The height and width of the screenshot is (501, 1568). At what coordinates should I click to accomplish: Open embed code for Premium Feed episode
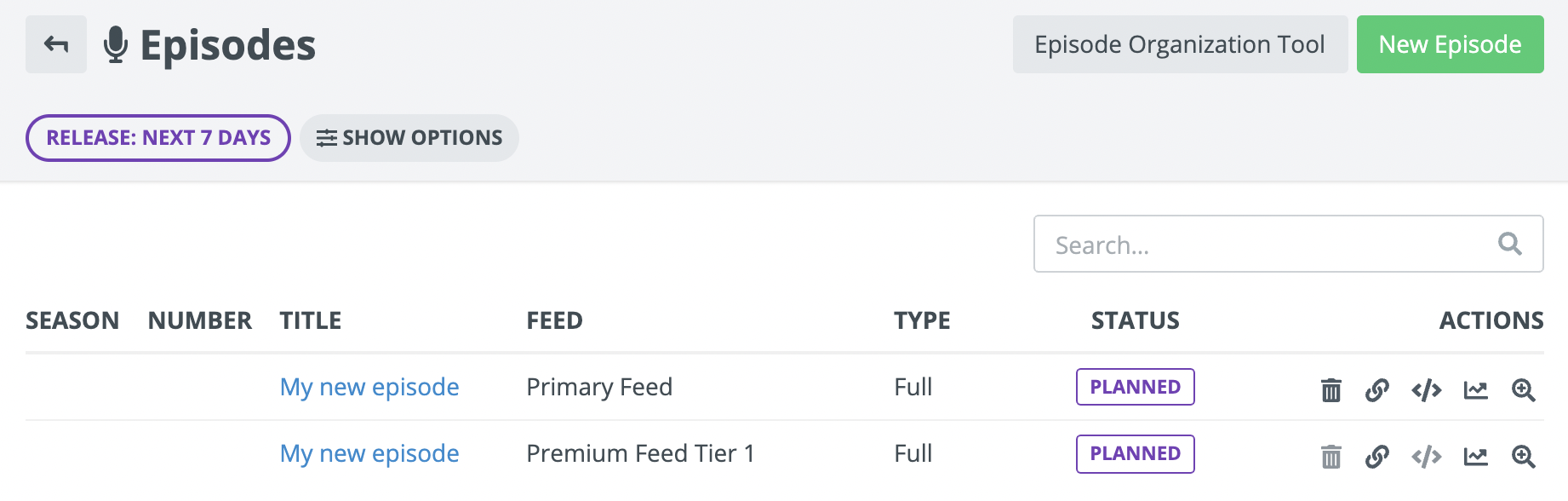tap(1426, 456)
